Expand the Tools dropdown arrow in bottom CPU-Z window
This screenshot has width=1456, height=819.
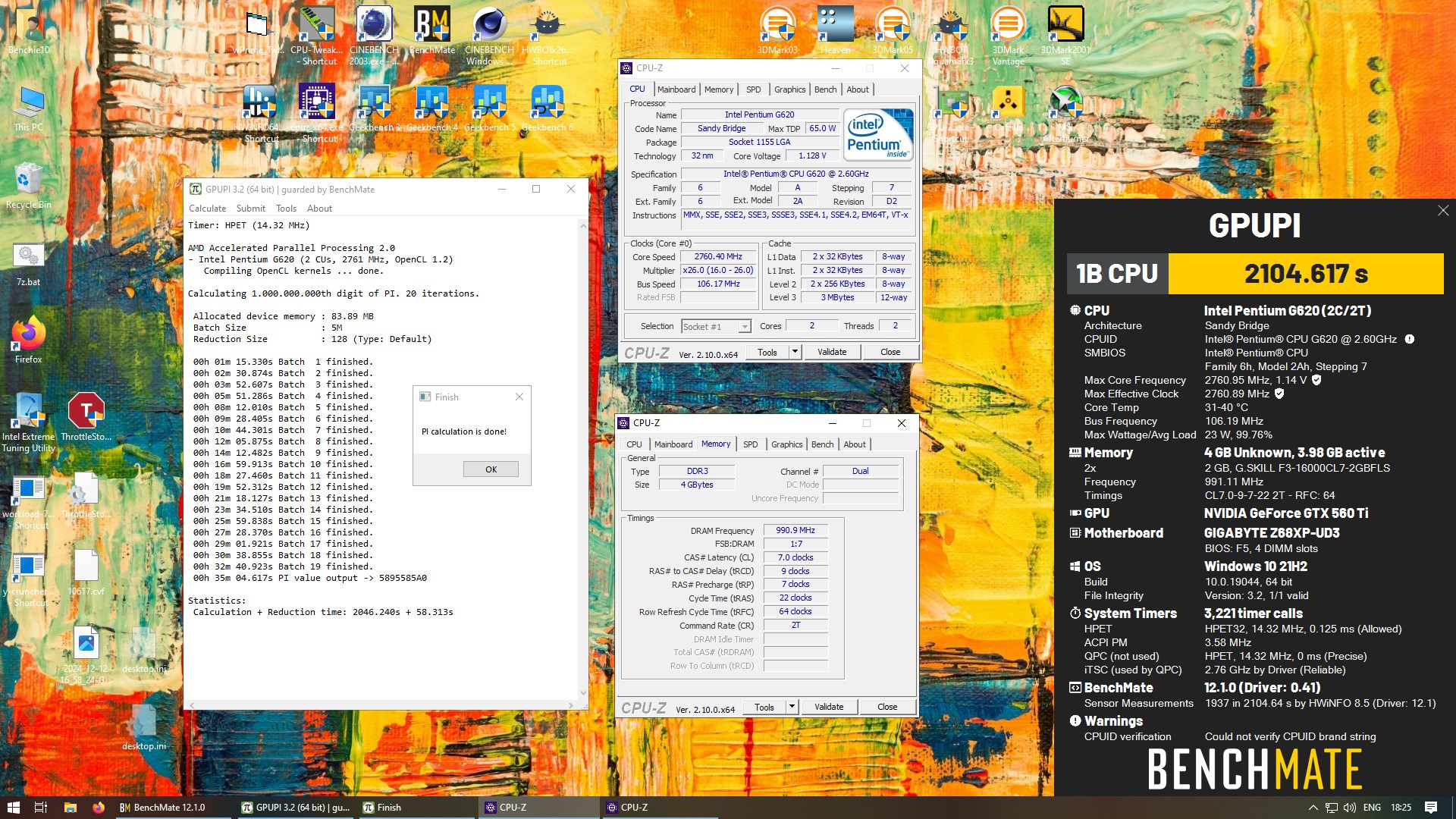click(x=792, y=707)
